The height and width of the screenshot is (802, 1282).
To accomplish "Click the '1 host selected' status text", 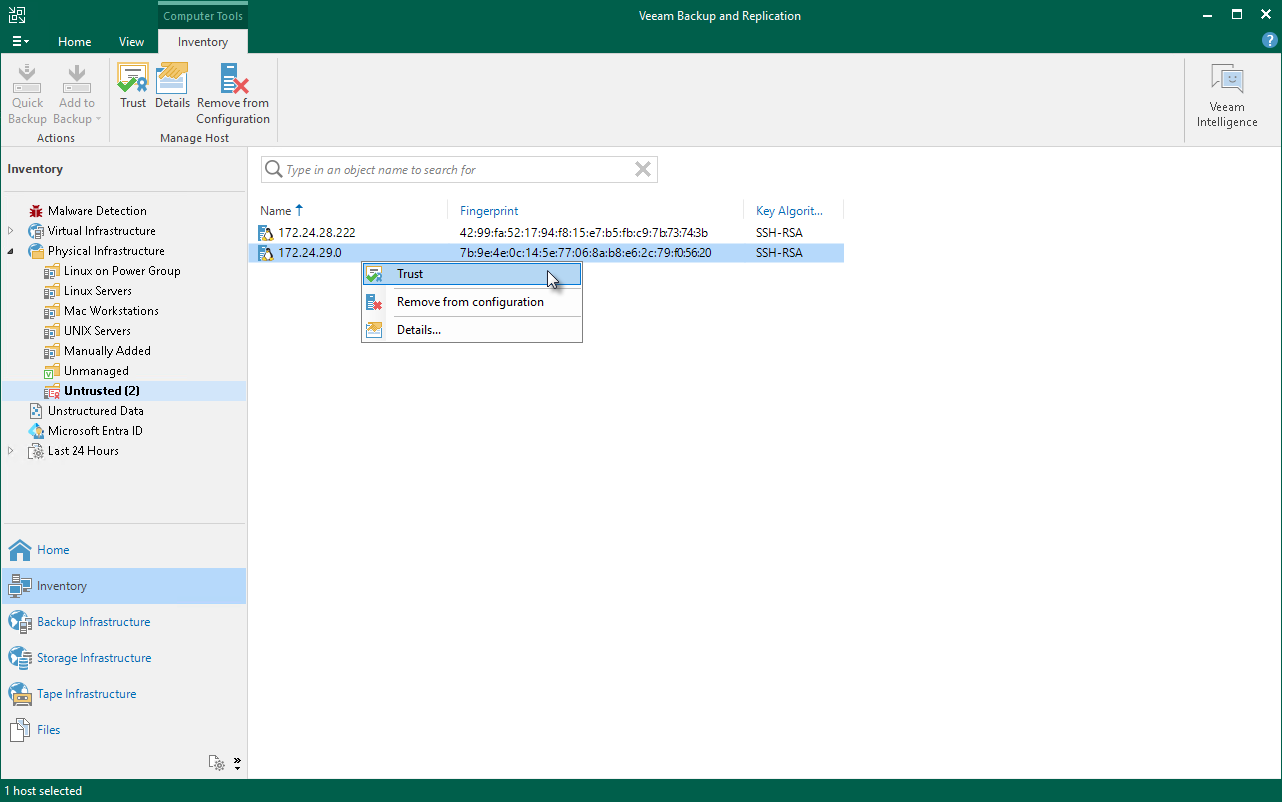I will pyautogui.click(x=43, y=791).
